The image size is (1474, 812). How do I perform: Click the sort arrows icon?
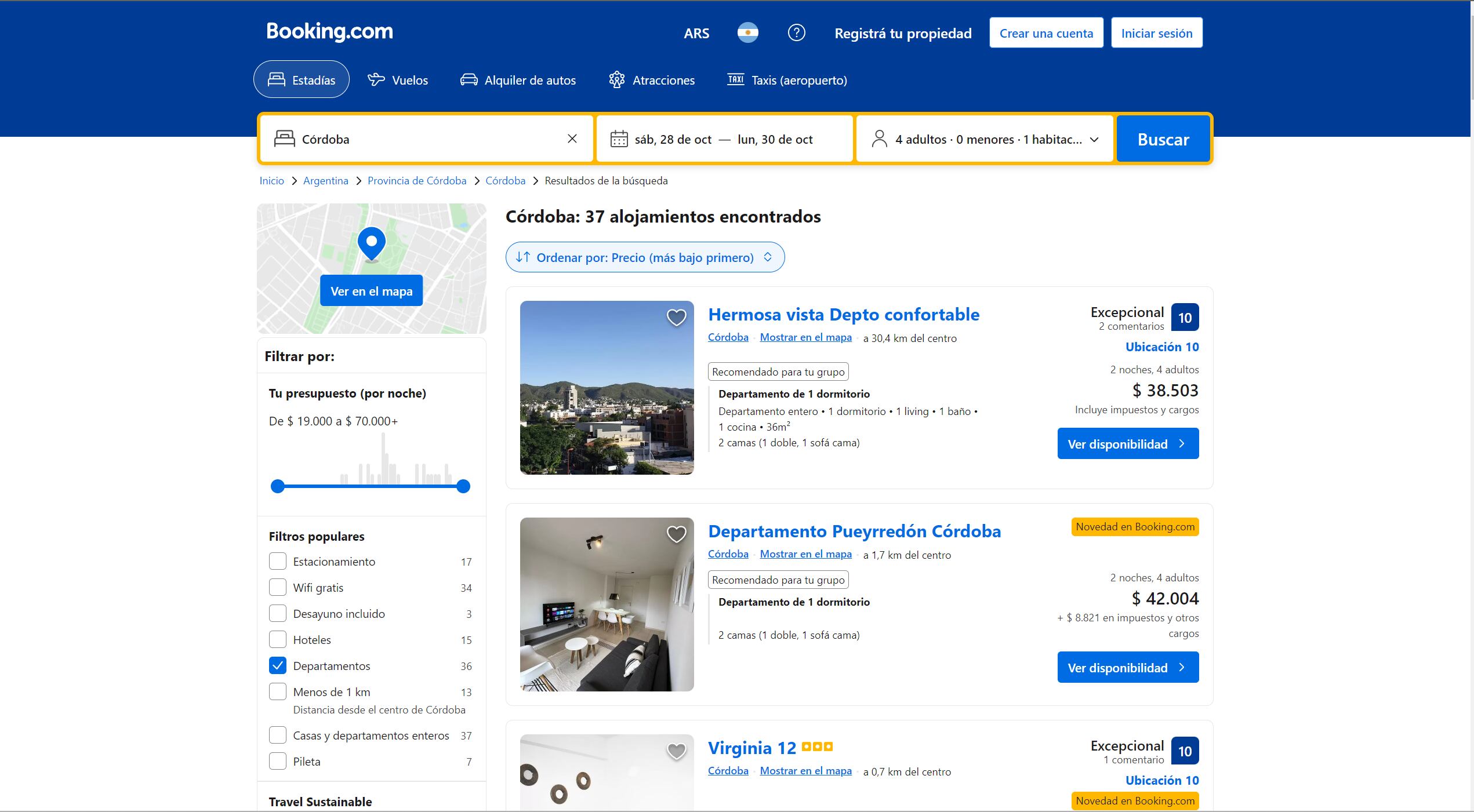tap(523, 257)
